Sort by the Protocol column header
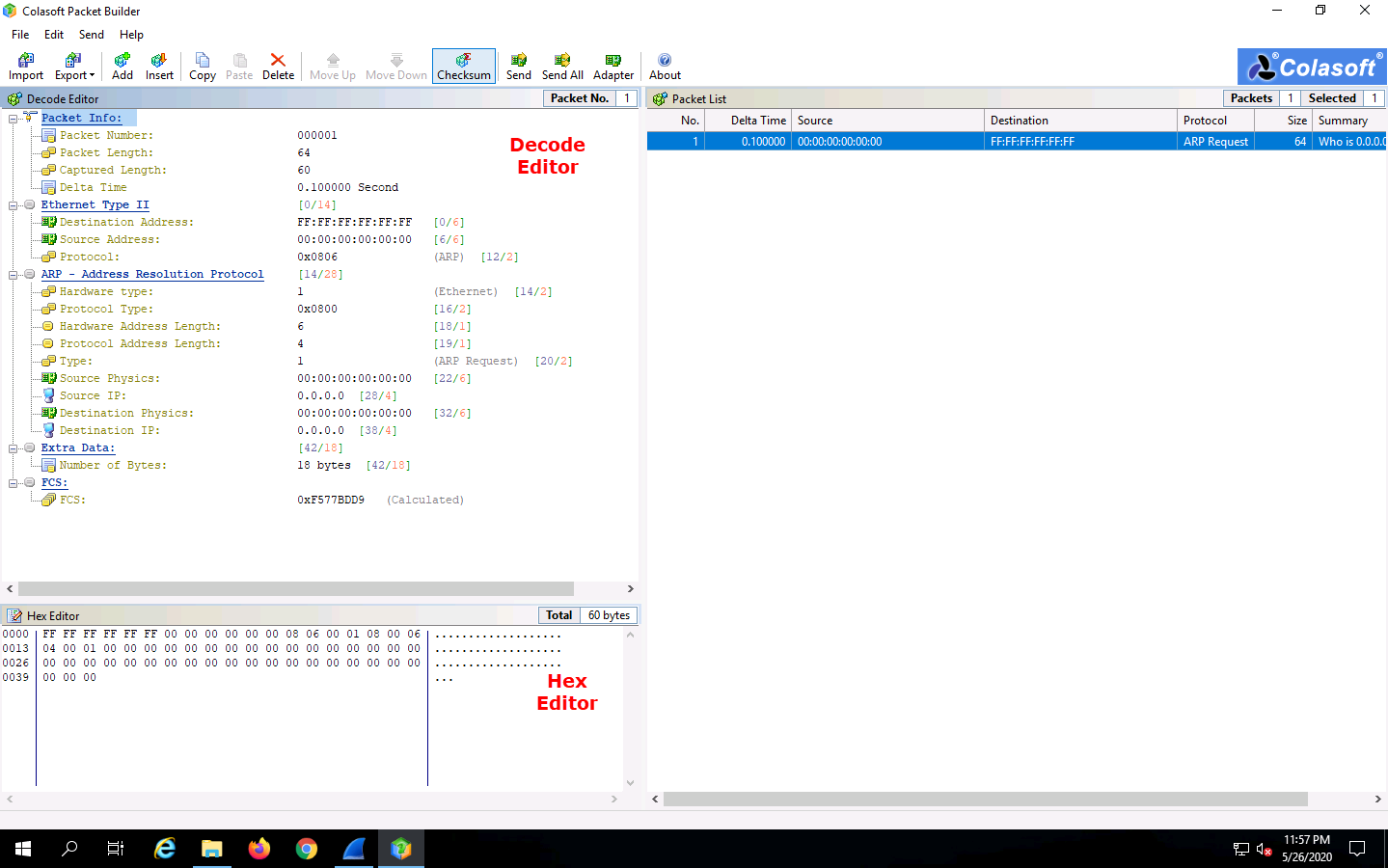1388x868 pixels. coord(1216,121)
